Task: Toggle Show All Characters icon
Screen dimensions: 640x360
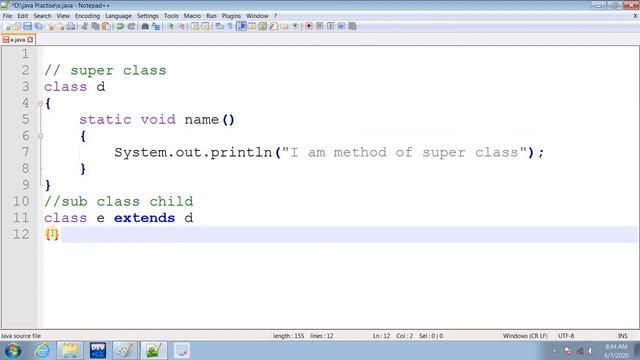Action: tap(230, 27)
